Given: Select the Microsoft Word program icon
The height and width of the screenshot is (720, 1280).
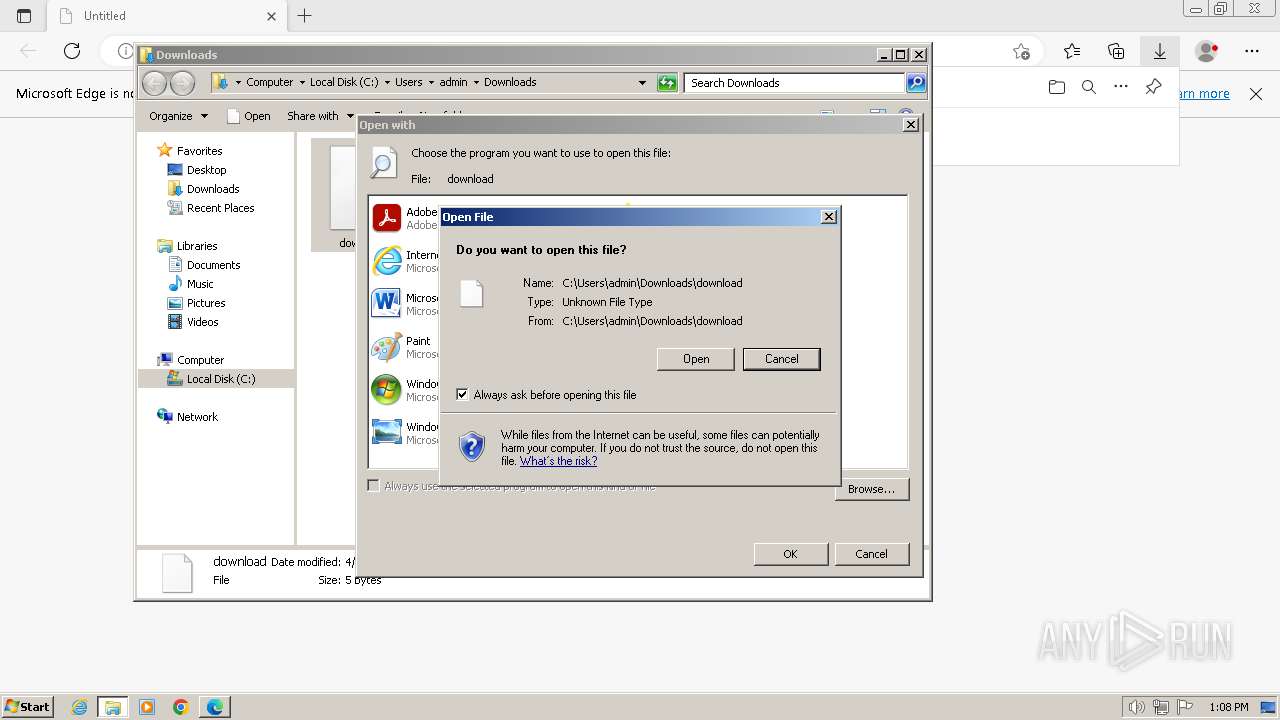Looking at the screenshot, I should coord(386,304).
